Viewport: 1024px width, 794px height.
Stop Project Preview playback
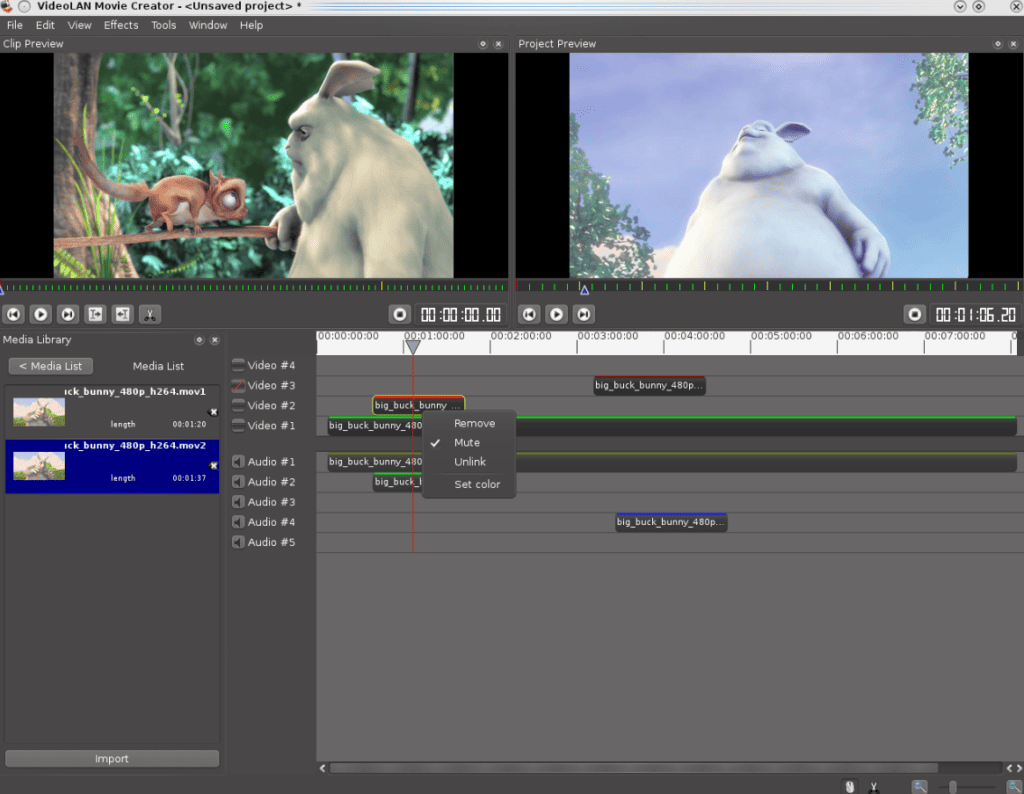click(x=915, y=315)
